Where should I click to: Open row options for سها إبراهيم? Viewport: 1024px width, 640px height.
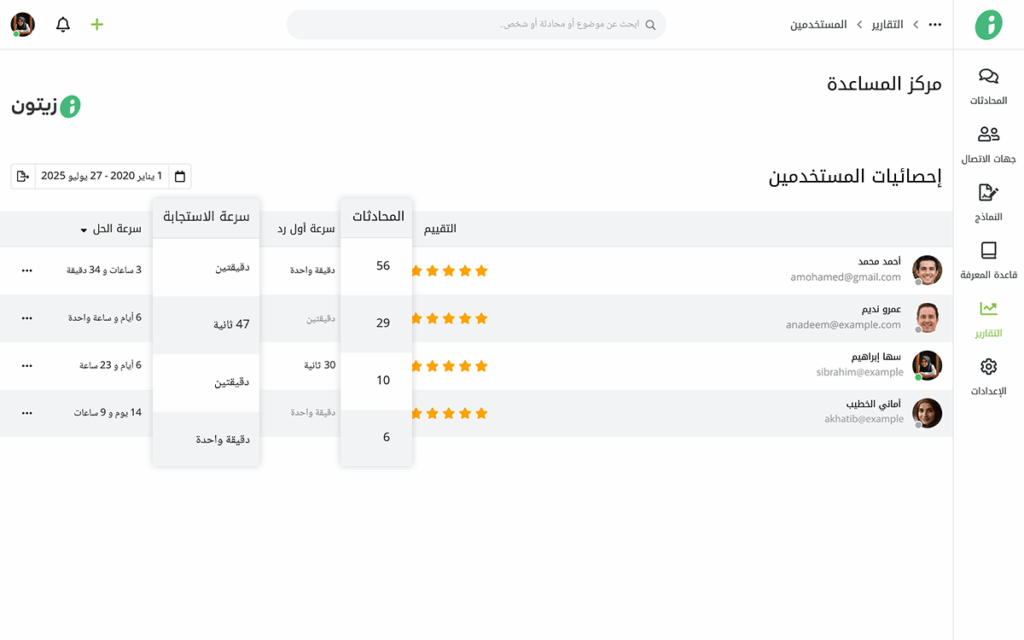click(27, 366)
